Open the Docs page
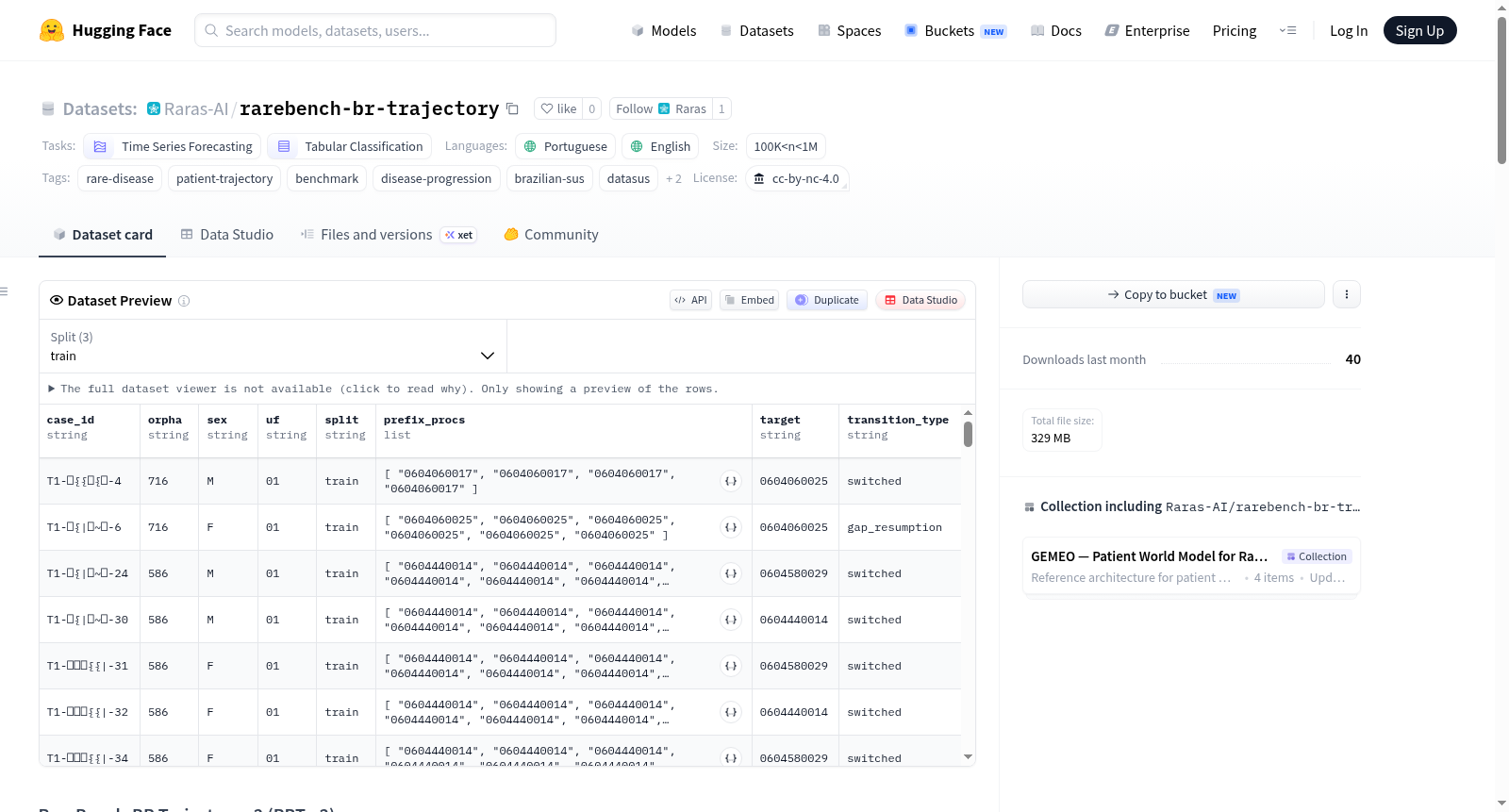 [x=1055, y=30]
